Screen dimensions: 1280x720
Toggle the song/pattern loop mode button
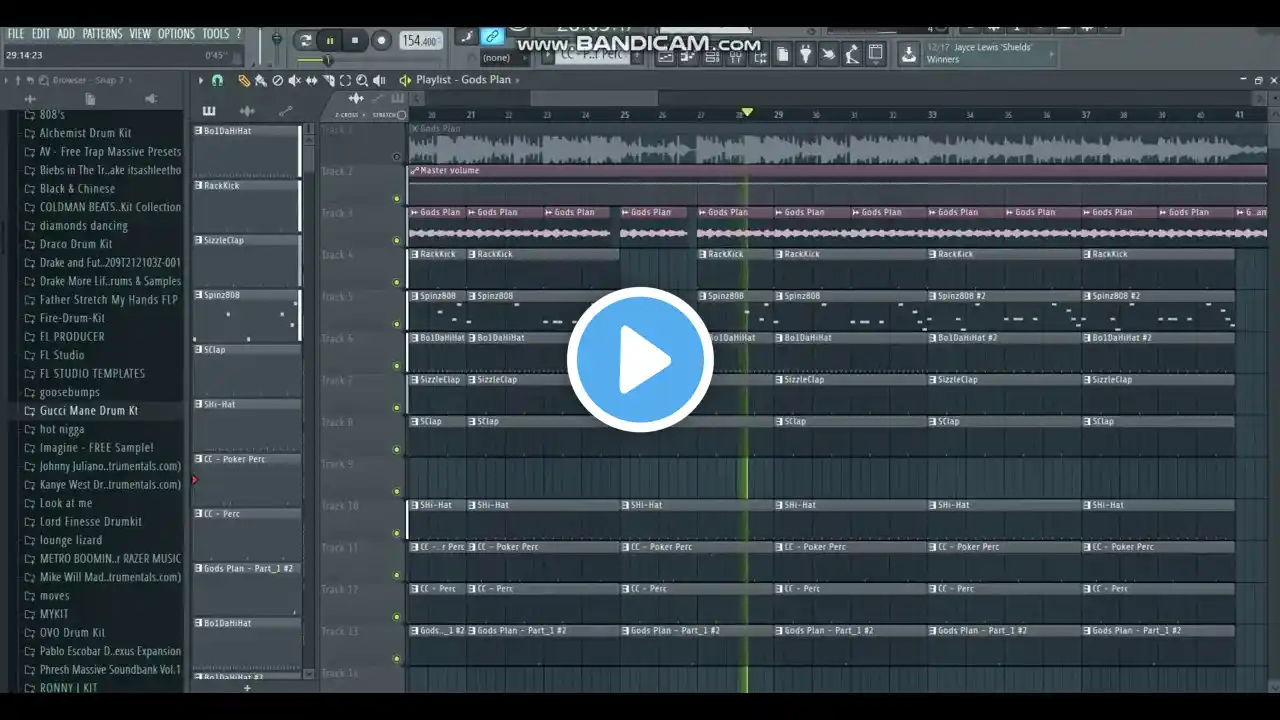pyautogui.click(x=305, y=41)
